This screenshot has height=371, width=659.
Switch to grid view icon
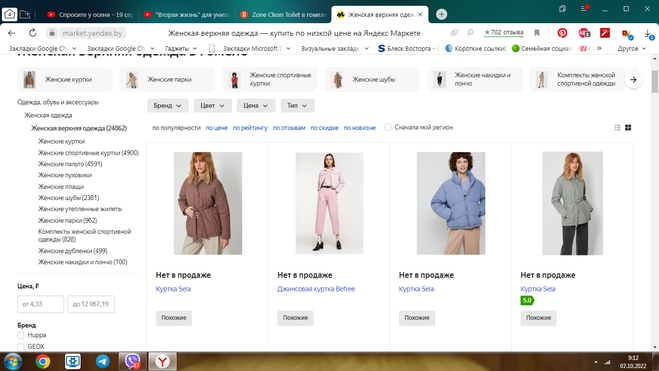click(628, 127)
